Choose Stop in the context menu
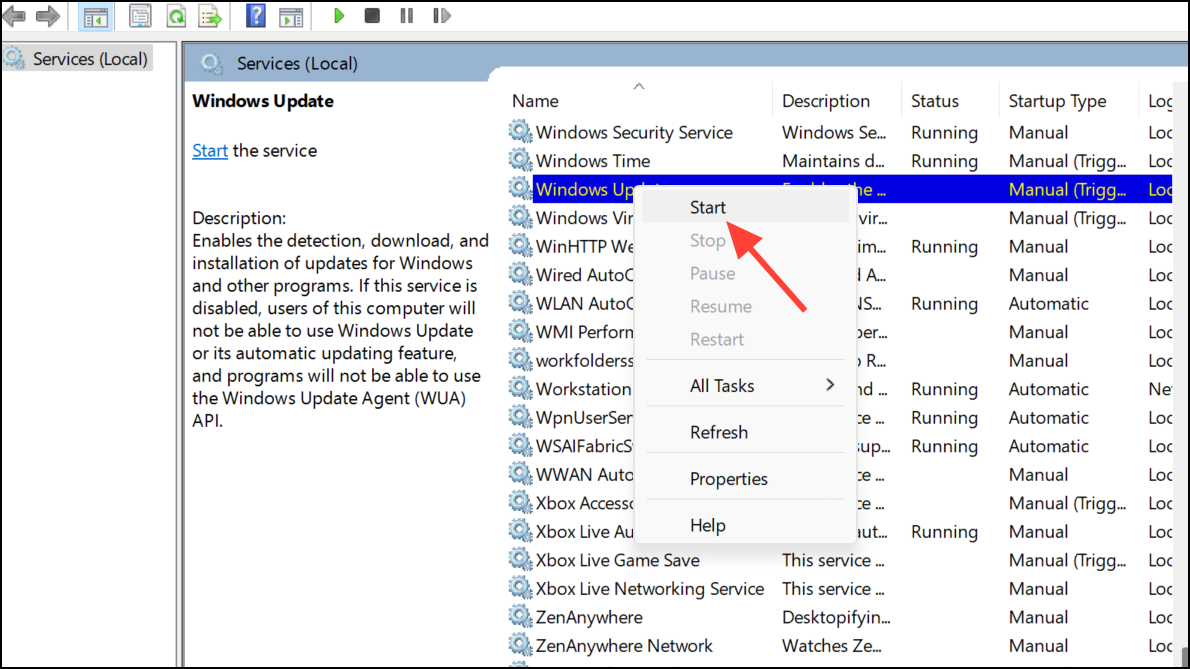The height and width of the screenshot is (669, 1190). 745,240
